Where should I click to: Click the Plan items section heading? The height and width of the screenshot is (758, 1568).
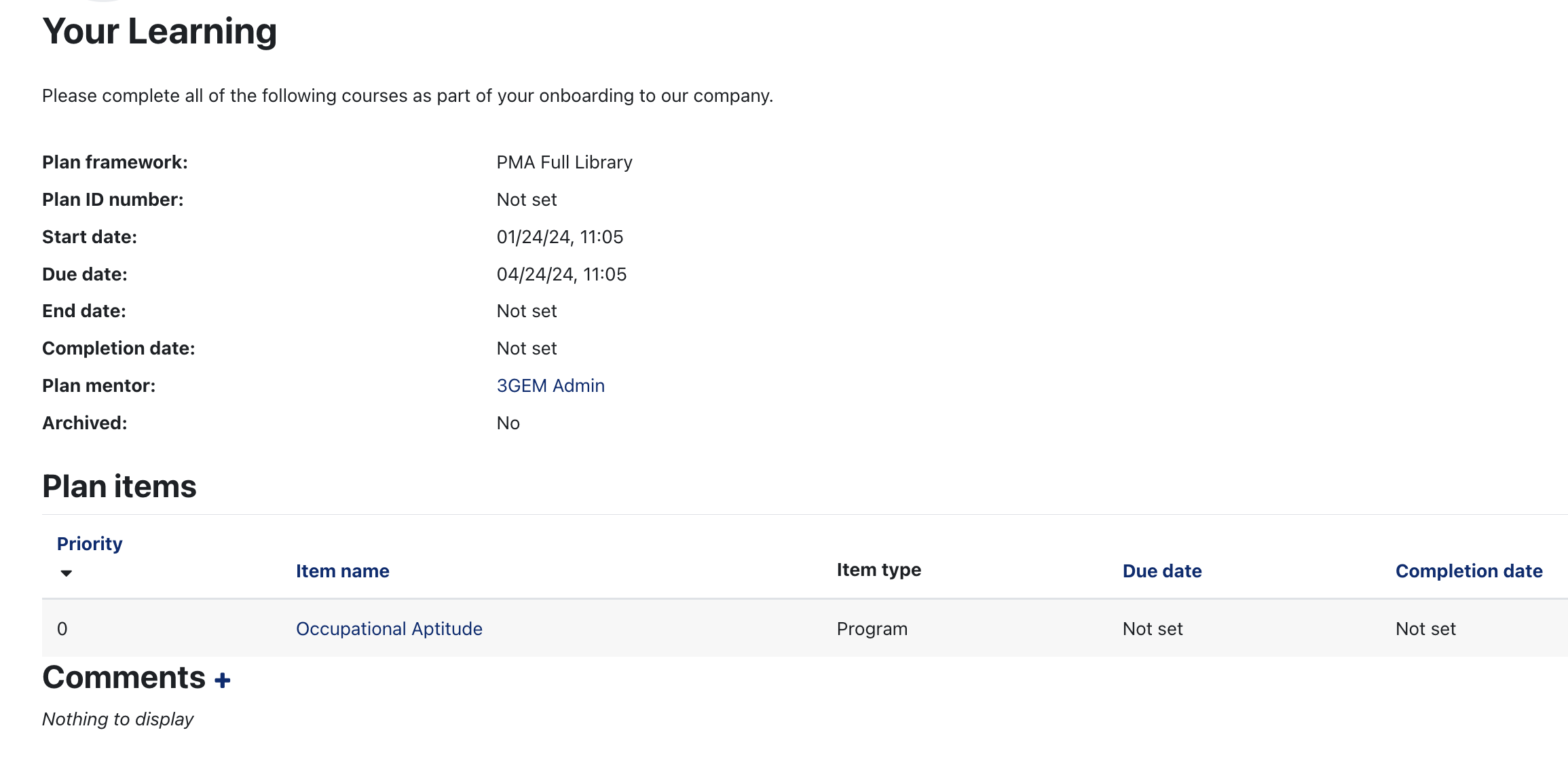pyautogui.click(x=119, y=486)
